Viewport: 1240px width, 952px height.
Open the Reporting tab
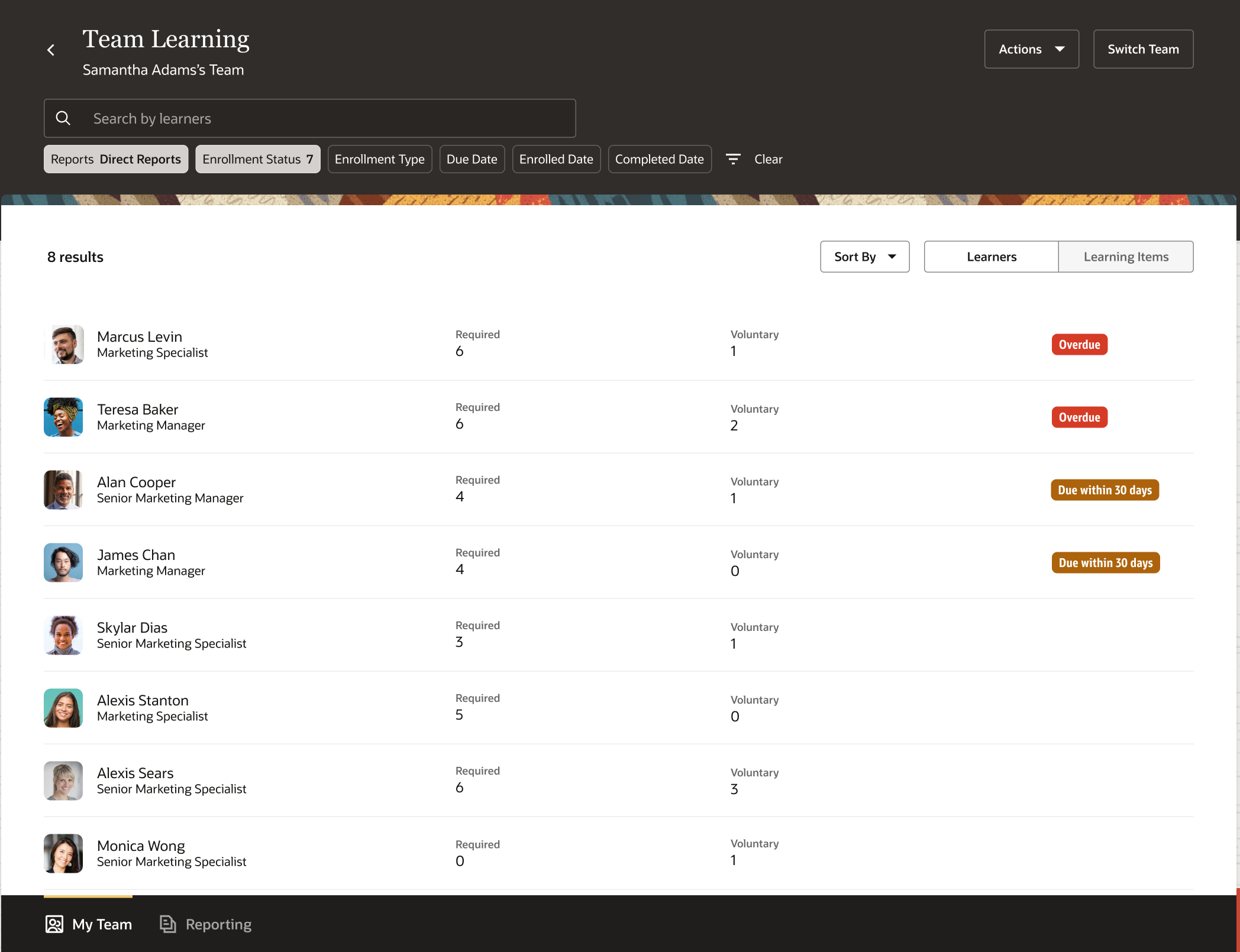click(x=218, y=924)
